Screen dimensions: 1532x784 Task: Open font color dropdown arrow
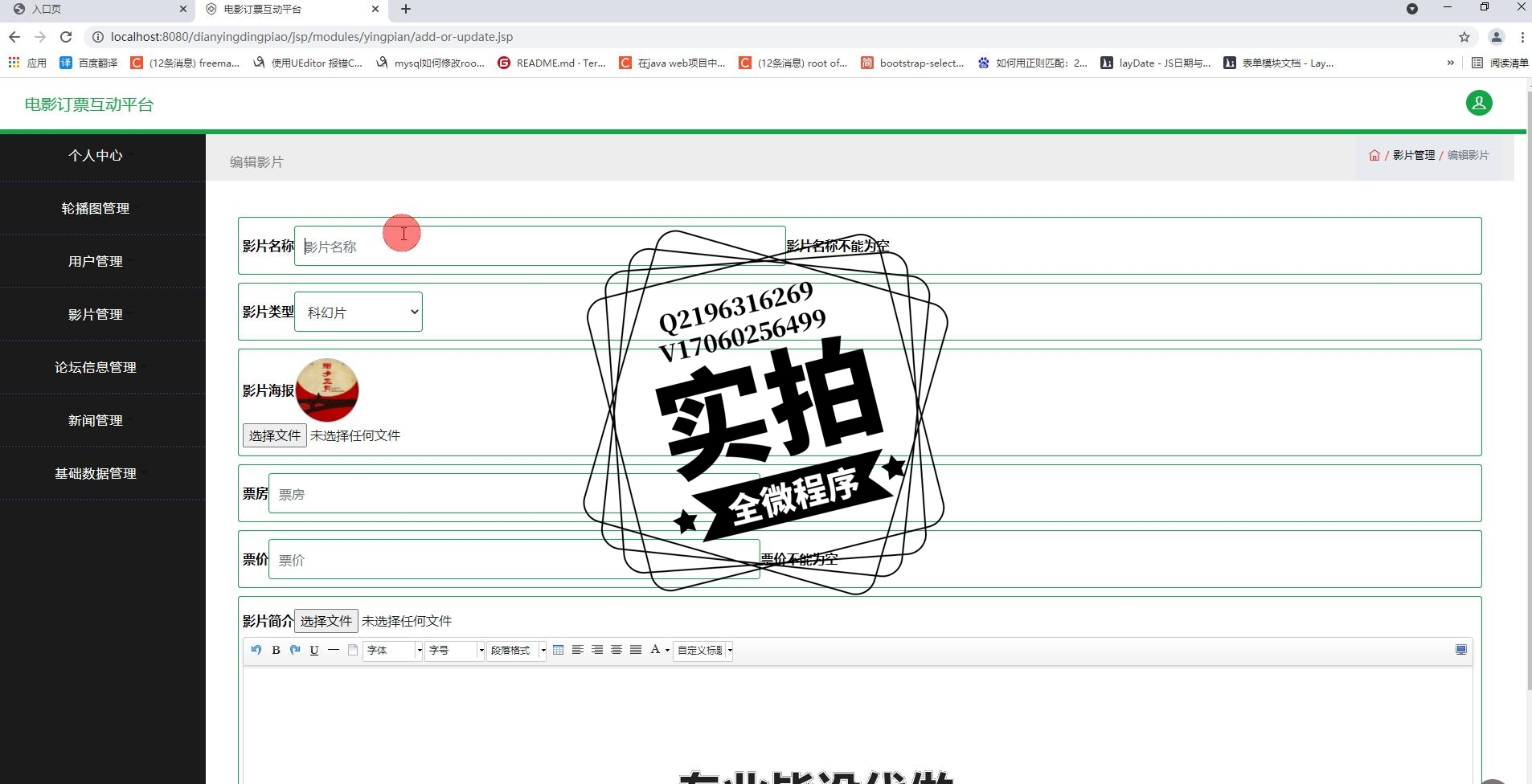[667, 650]
